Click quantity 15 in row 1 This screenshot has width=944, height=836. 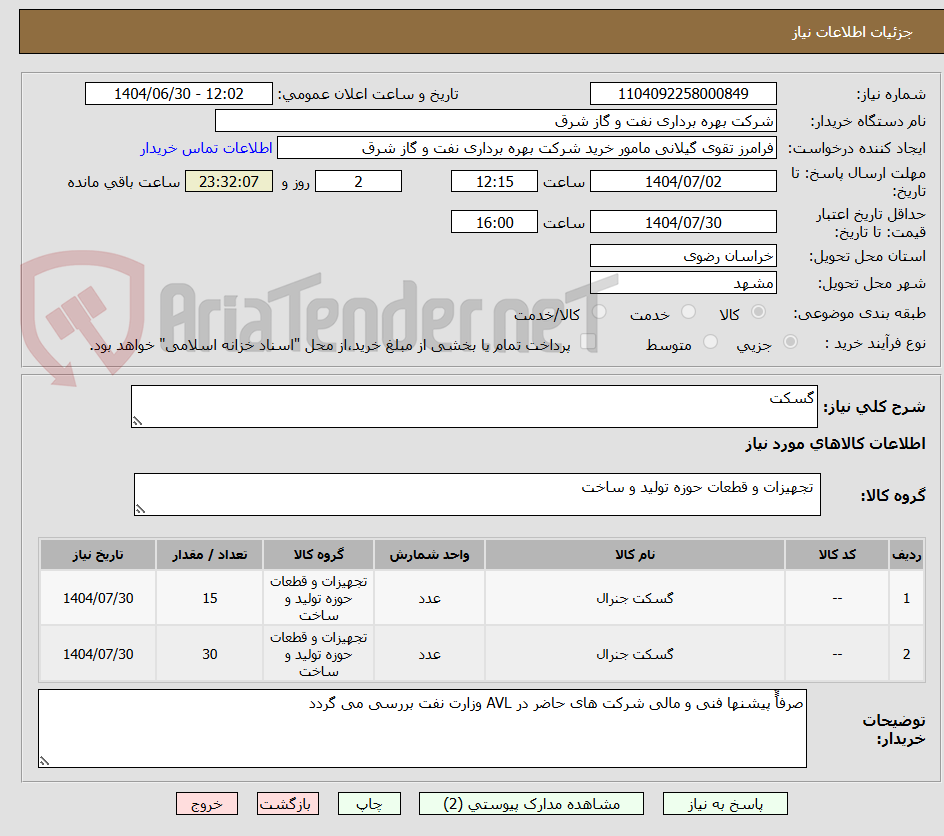pyautogui.click(x=210, y=598)
